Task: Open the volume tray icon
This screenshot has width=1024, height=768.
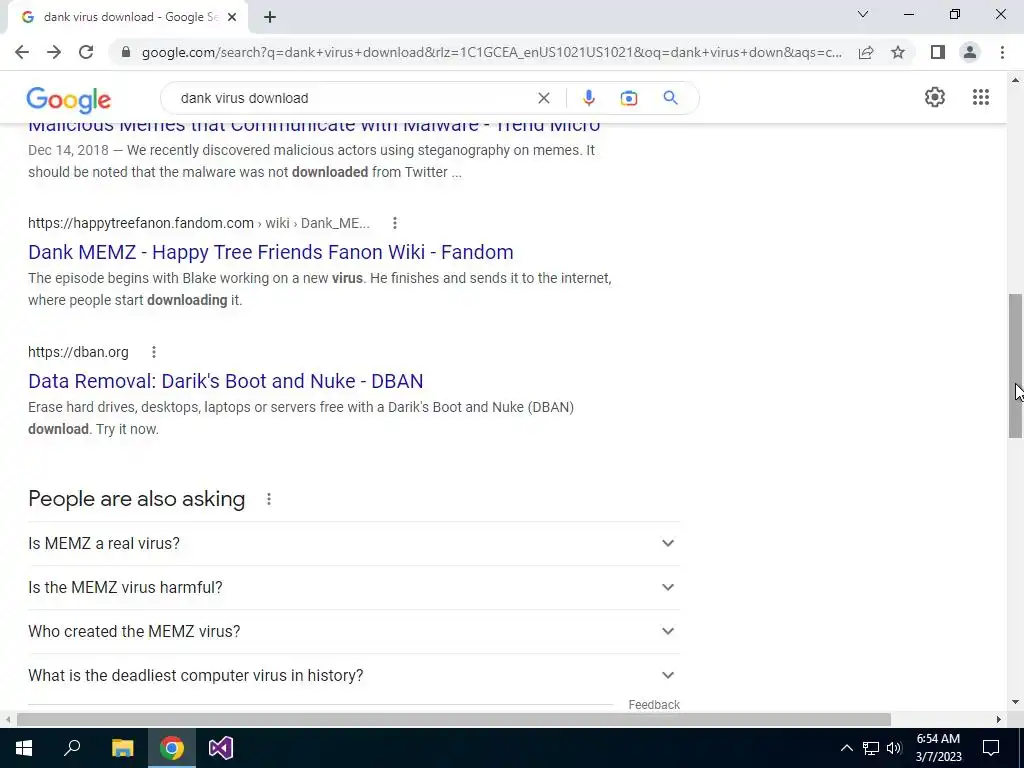Action: (x=894, y=748)
